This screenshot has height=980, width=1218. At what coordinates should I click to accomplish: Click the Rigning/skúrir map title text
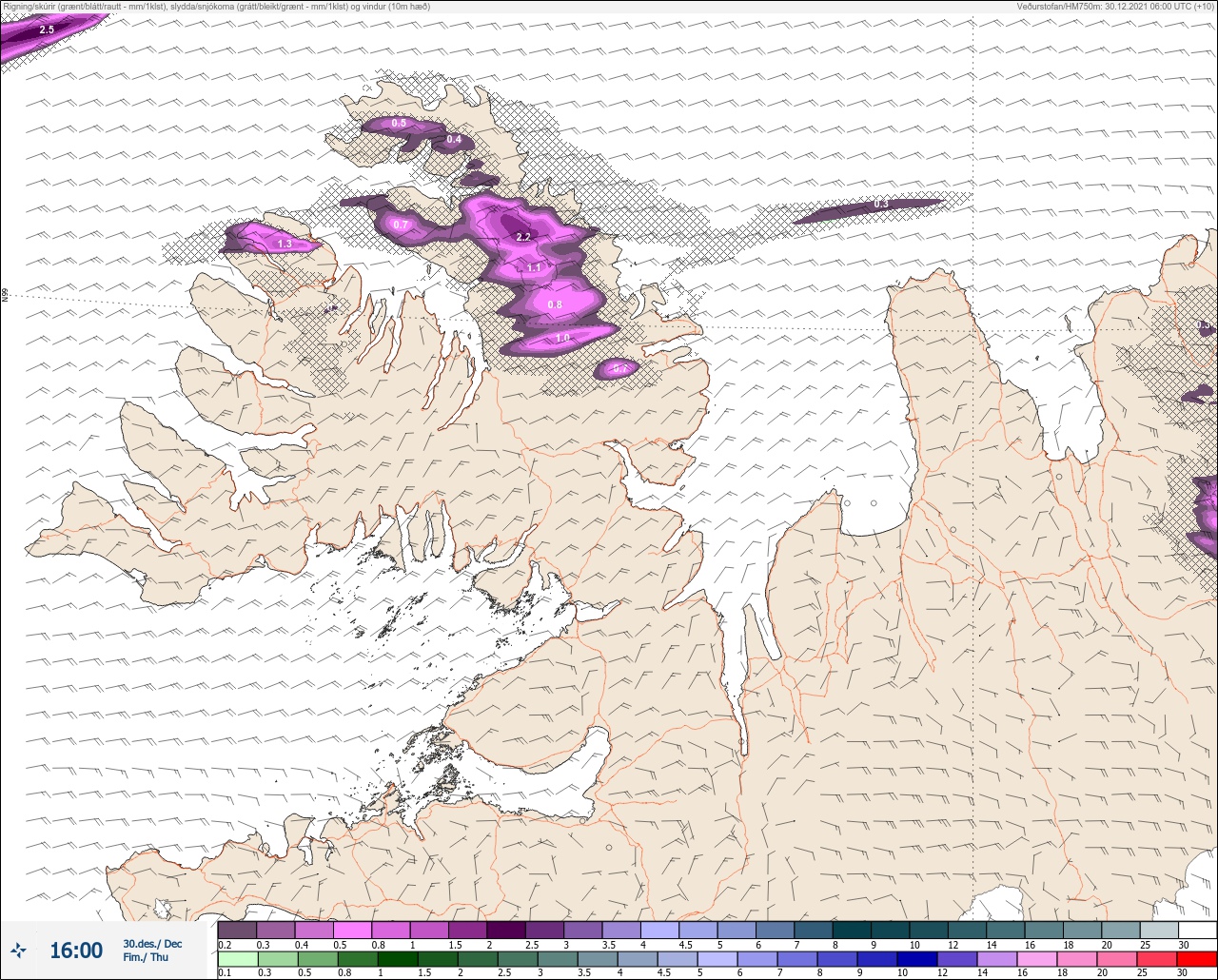point(216,6)
